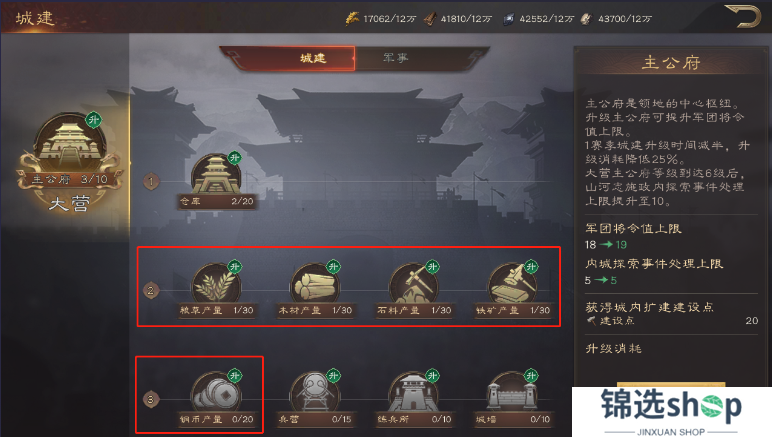Select the 木材产量 wood production icon
Screen dimensions: 772x437
click(315, 283)
